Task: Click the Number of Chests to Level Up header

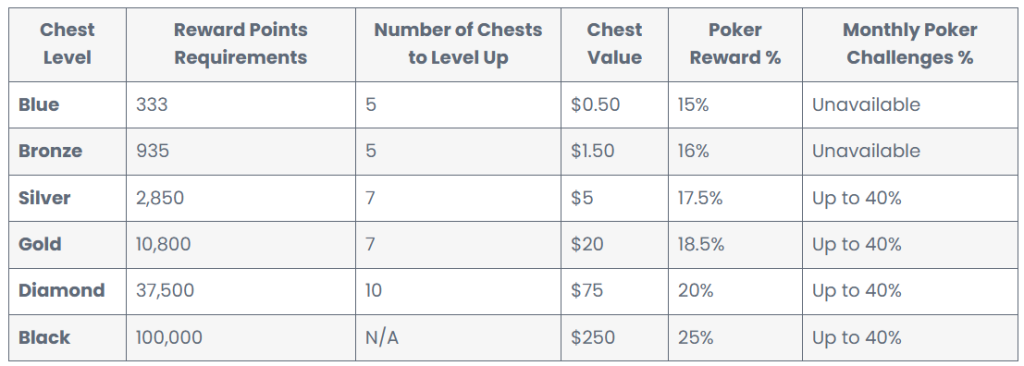Action: [x=458, y=44]
